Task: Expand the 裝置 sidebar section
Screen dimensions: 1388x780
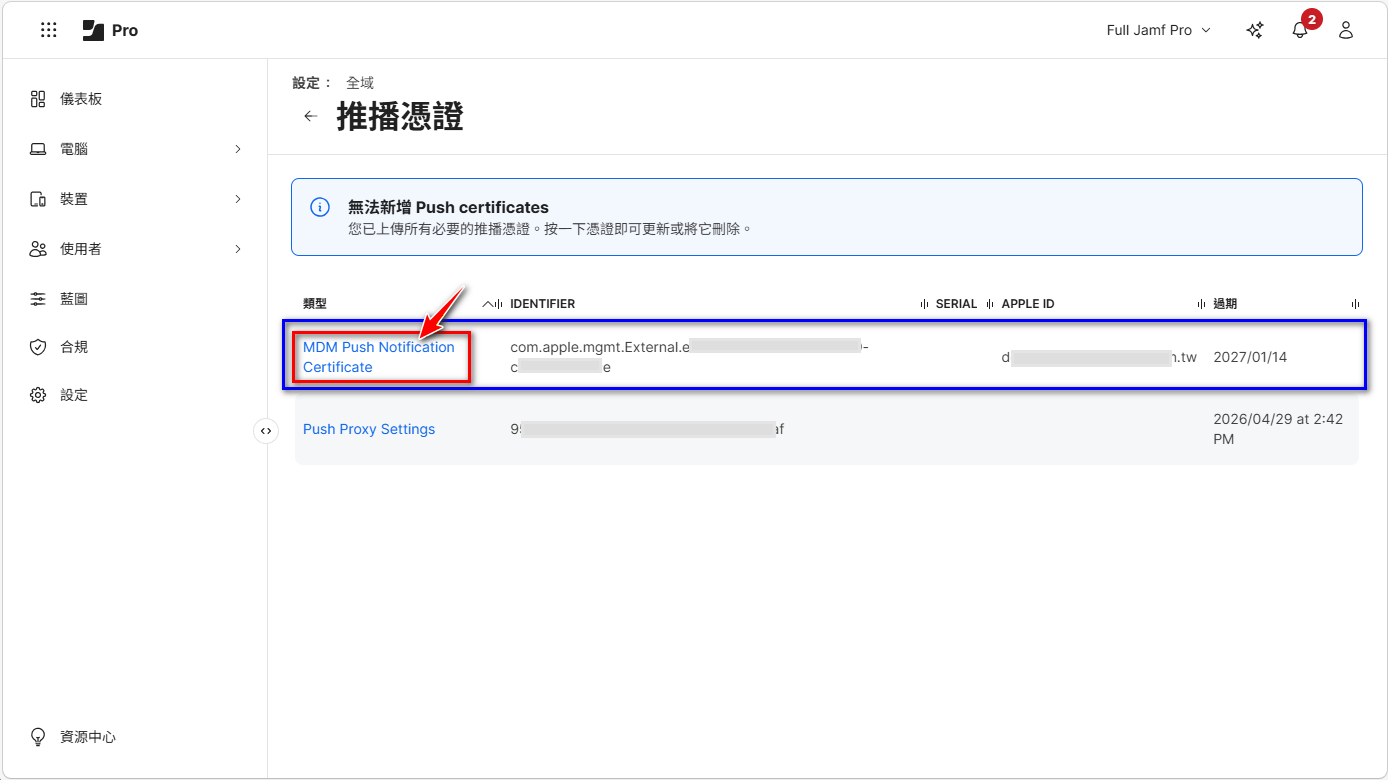Action: [238, 199]
